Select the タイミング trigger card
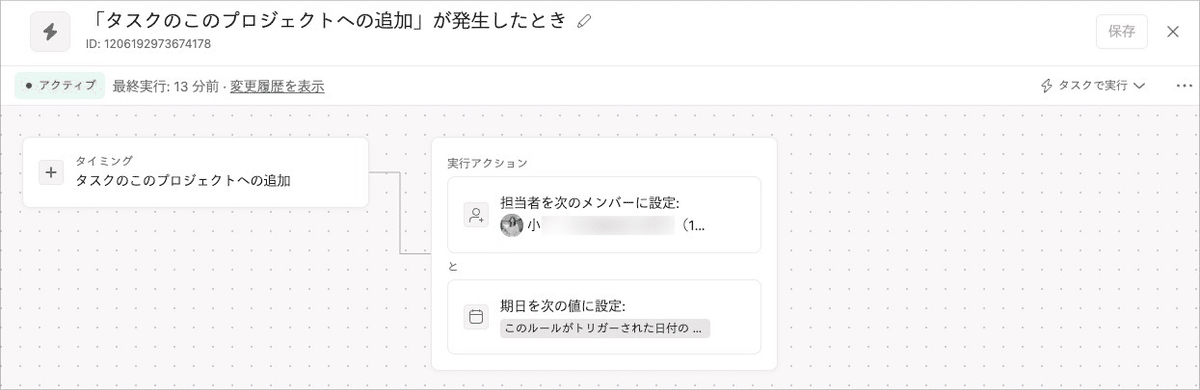 point(195,172)
